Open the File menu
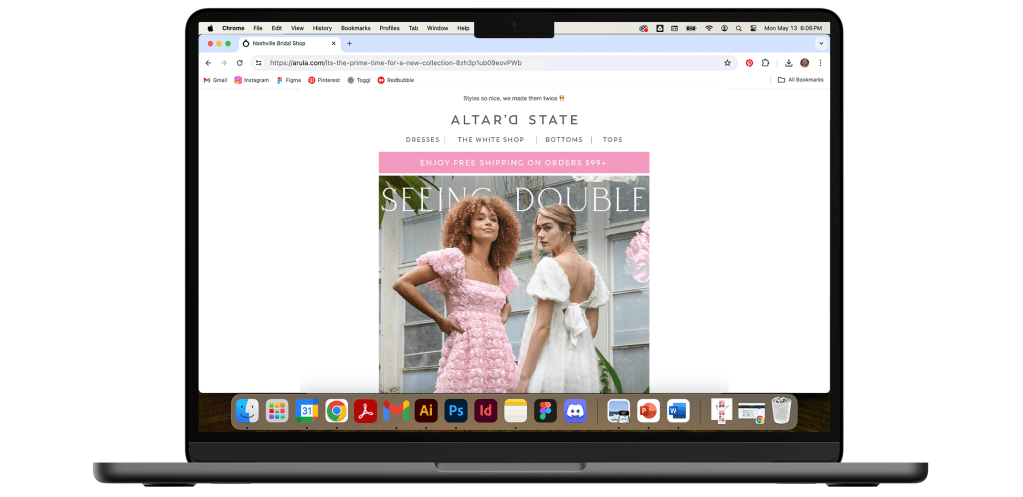This screenshot has height=497, width=1023. click(258, 28)
